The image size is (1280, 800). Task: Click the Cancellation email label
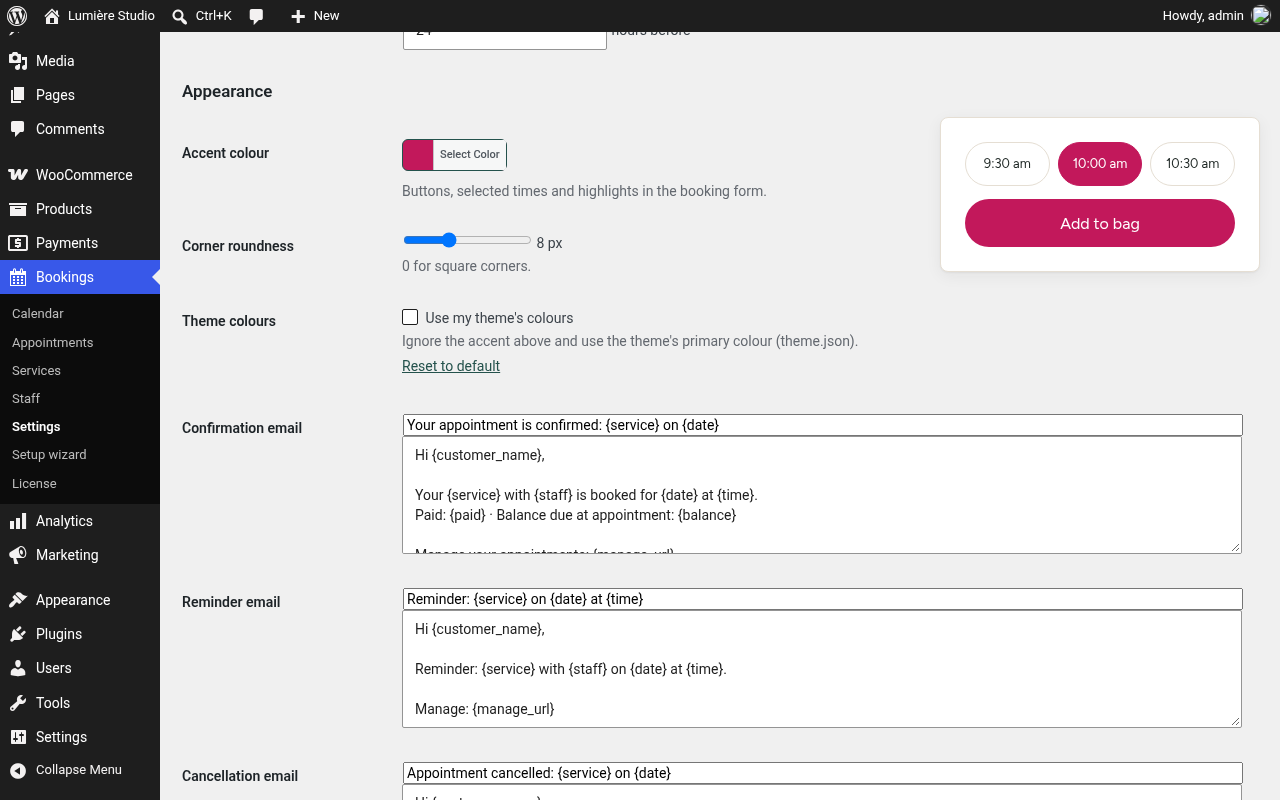[x=240, y=776]
